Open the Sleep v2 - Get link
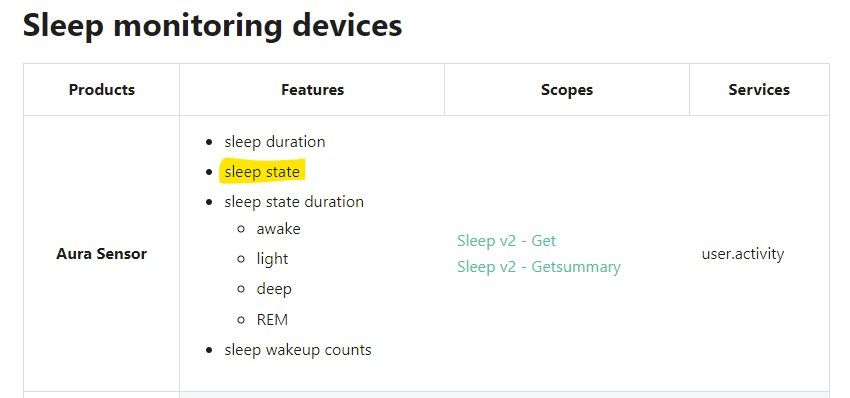The width and height of the screenshot is (850, 398). [x=506, y=240]
